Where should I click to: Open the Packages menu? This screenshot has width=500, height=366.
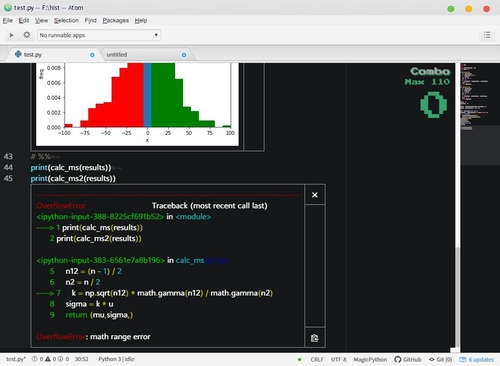coord(115,20)
